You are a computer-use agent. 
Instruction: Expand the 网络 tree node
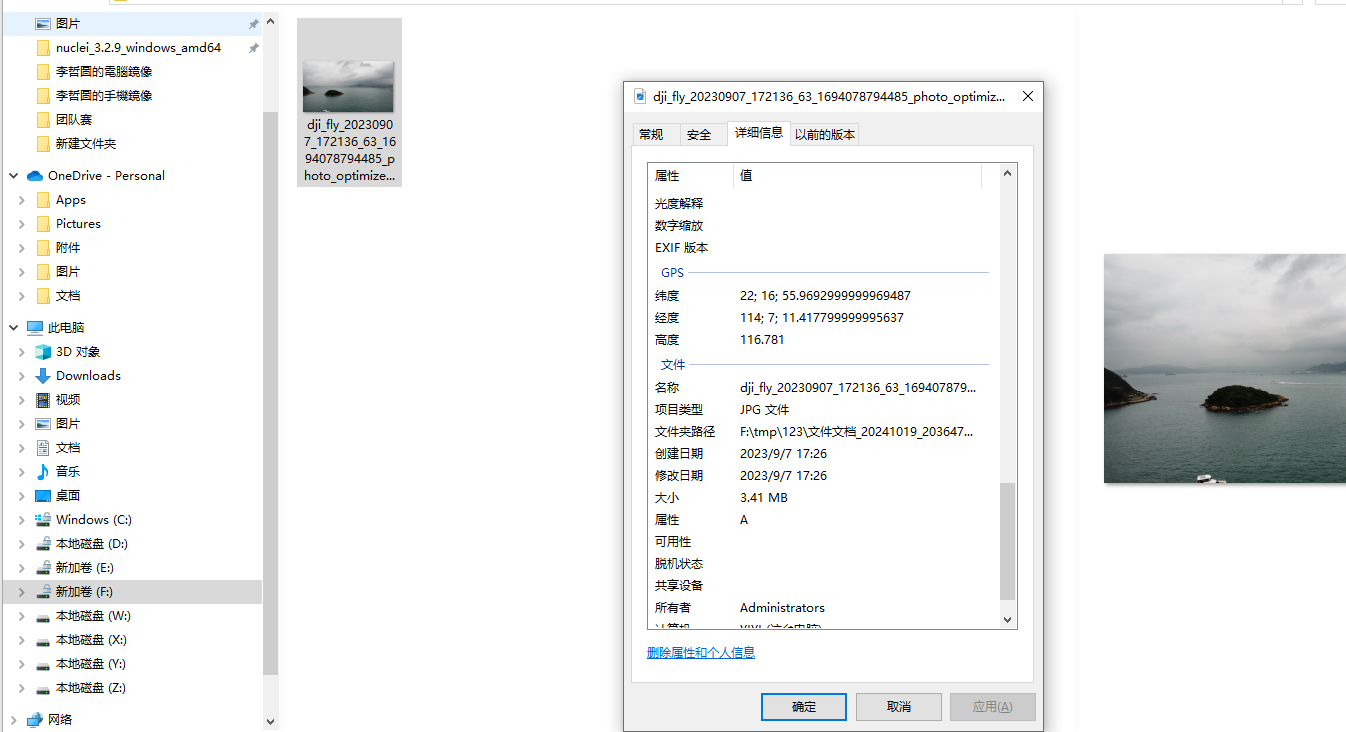14,720
